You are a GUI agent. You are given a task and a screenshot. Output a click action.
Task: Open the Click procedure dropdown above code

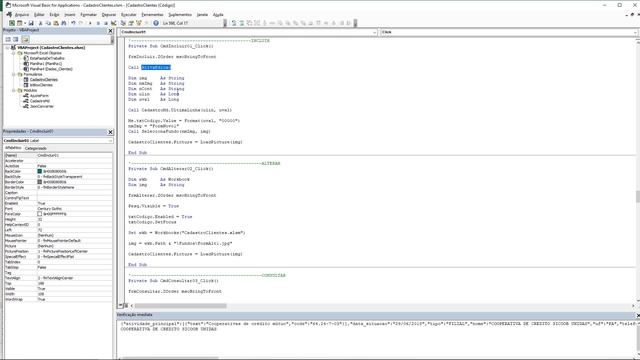635,32
